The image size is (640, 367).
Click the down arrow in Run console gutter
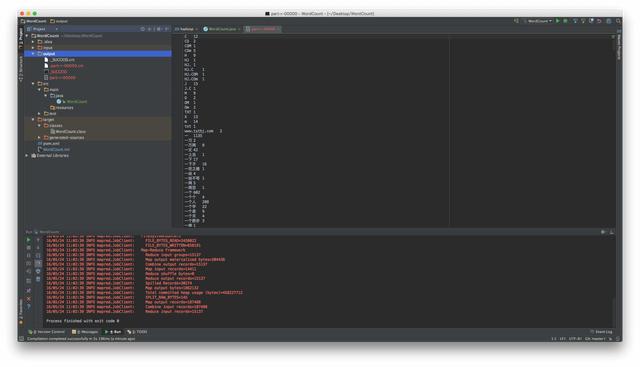(38, 248)
